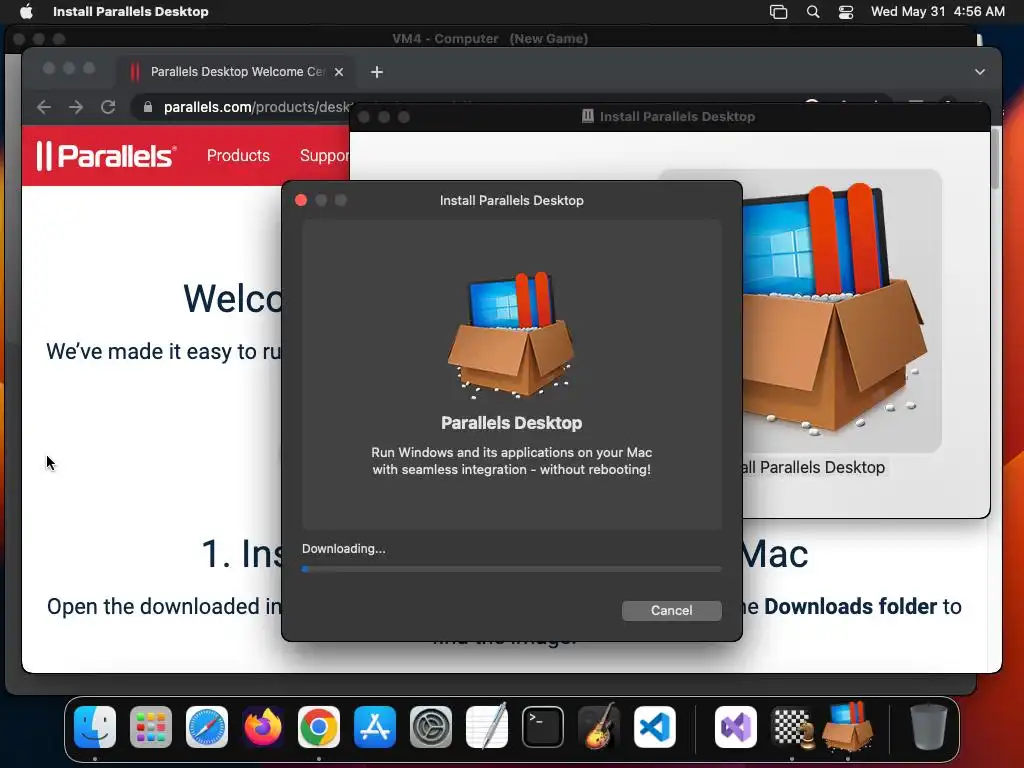Click the Downloads folder bold text on page
Viewport: 1024px width, 768px height.
tap(850, 607)
